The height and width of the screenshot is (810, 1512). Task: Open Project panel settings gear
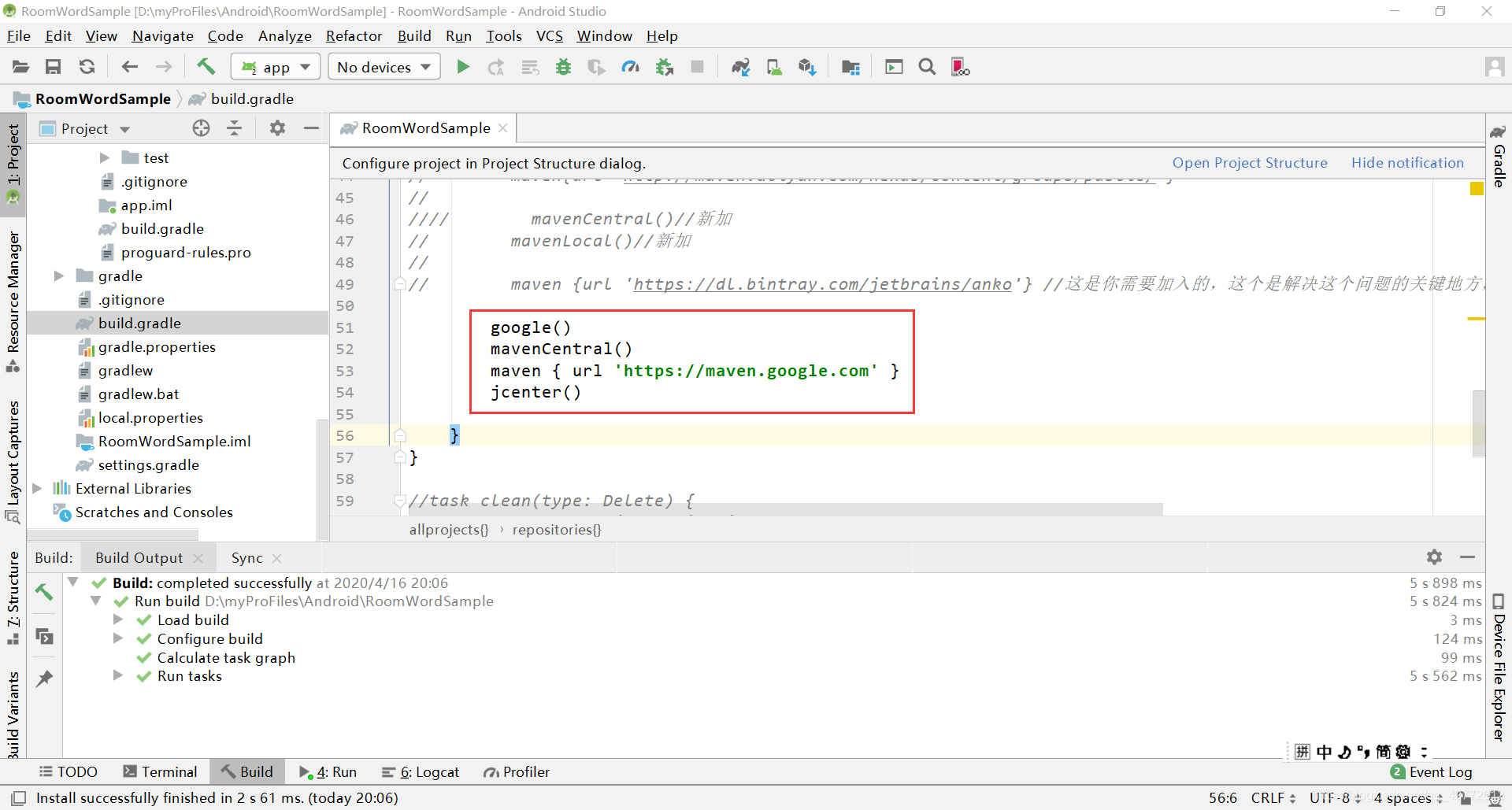tap(277, 128)
